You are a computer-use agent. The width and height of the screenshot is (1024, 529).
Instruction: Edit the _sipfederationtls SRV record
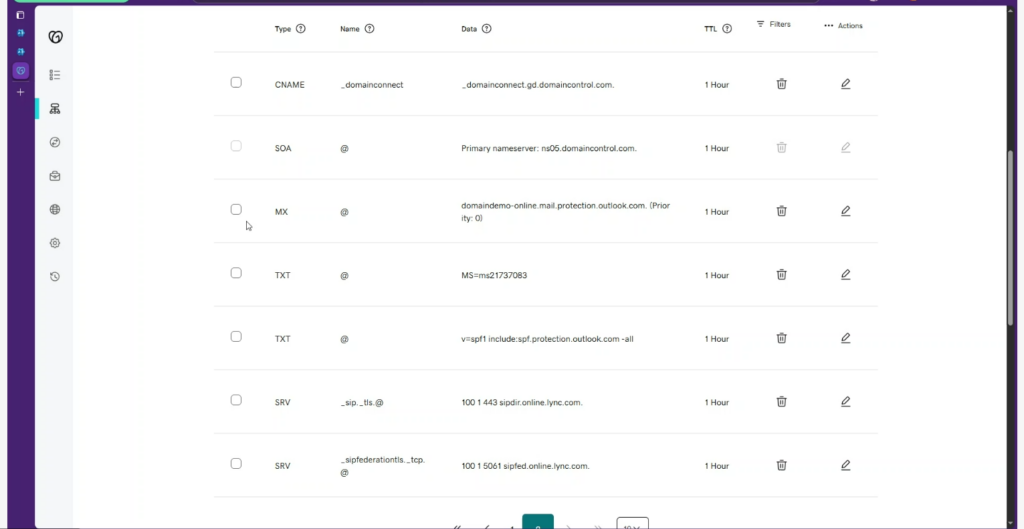tap(845, 465)
